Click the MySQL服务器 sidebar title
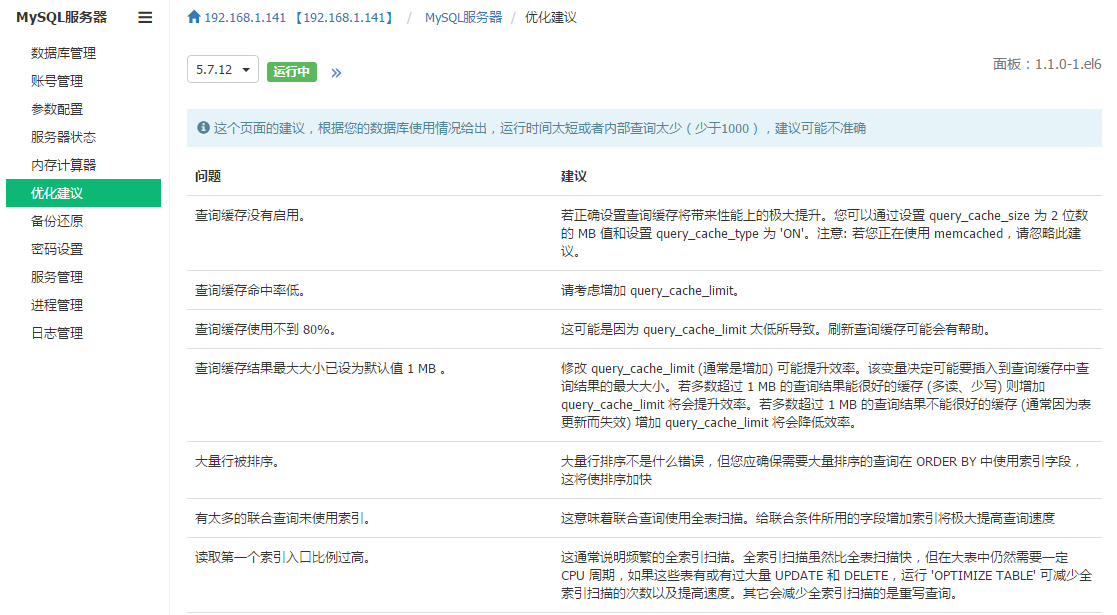Viewport: 1117px width, 615px height. [61, 17]
